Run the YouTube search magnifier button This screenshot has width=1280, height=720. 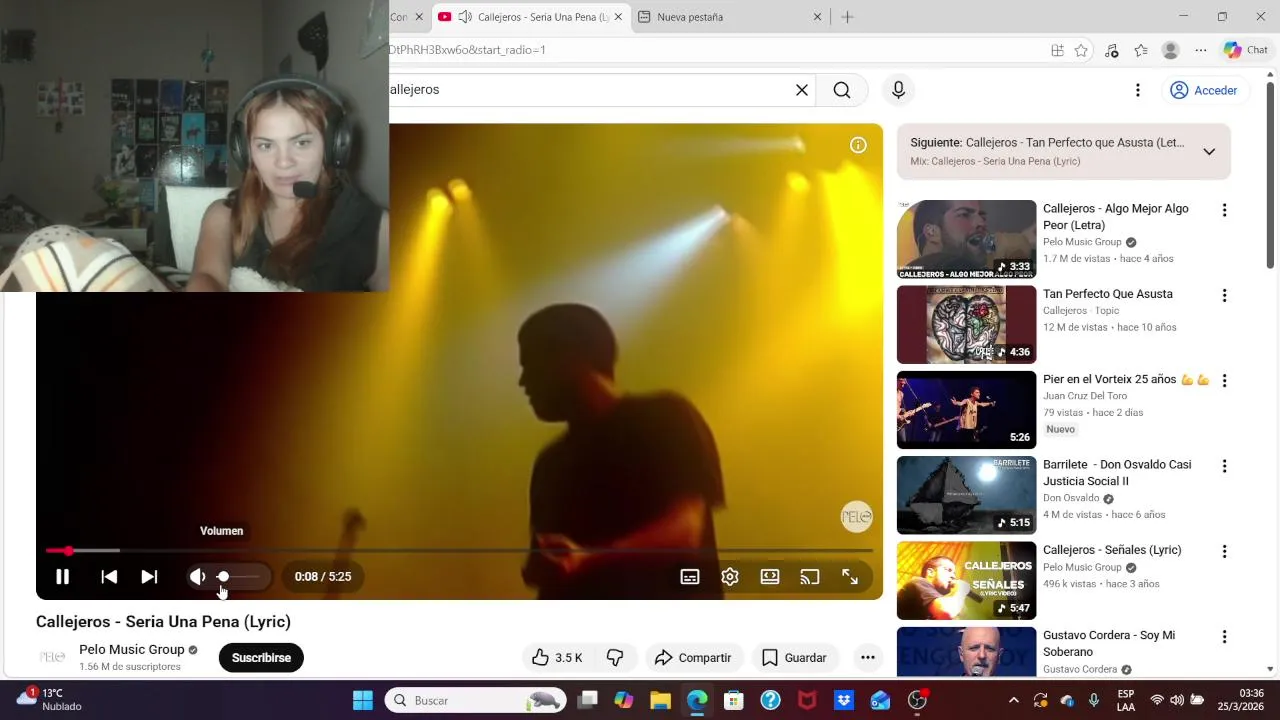point(842,90)
